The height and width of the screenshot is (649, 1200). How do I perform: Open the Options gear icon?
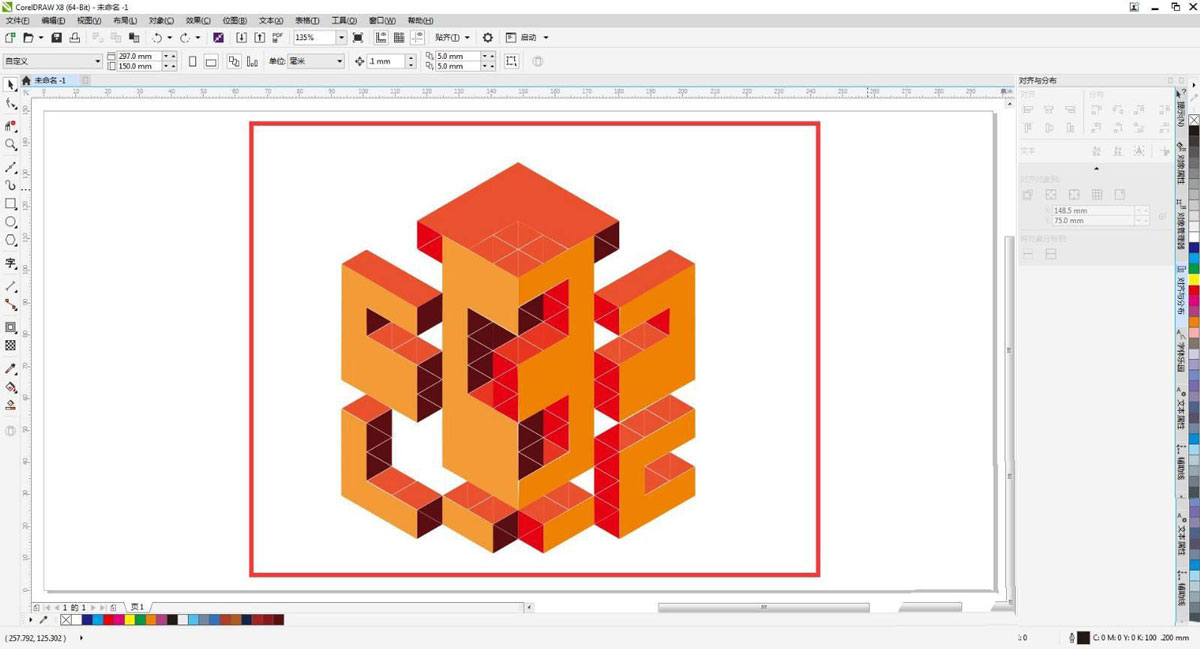point(488,38)
